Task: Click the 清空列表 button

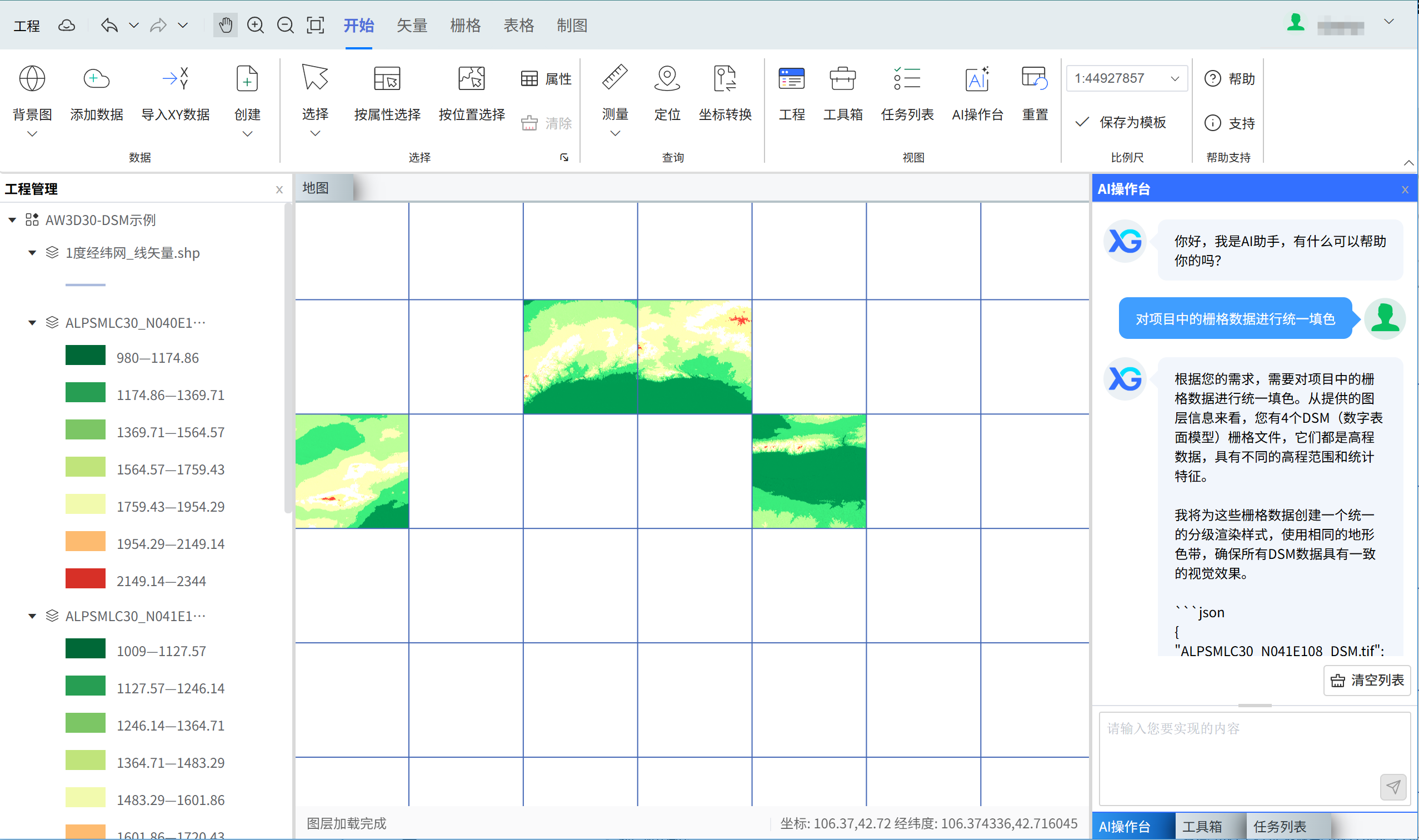Action: (1366, 680)
